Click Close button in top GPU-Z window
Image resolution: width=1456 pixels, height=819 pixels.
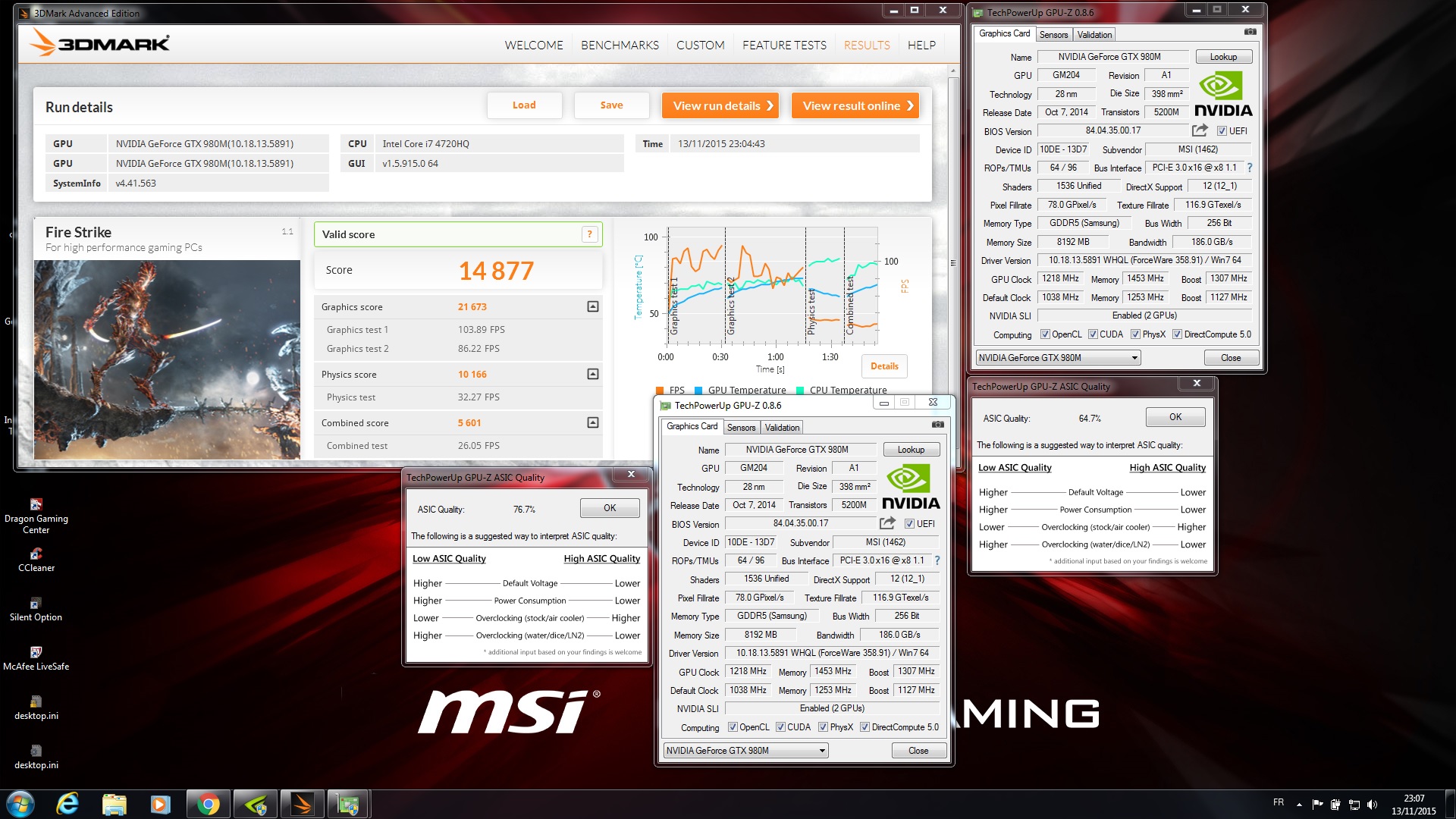[1231, 358]
